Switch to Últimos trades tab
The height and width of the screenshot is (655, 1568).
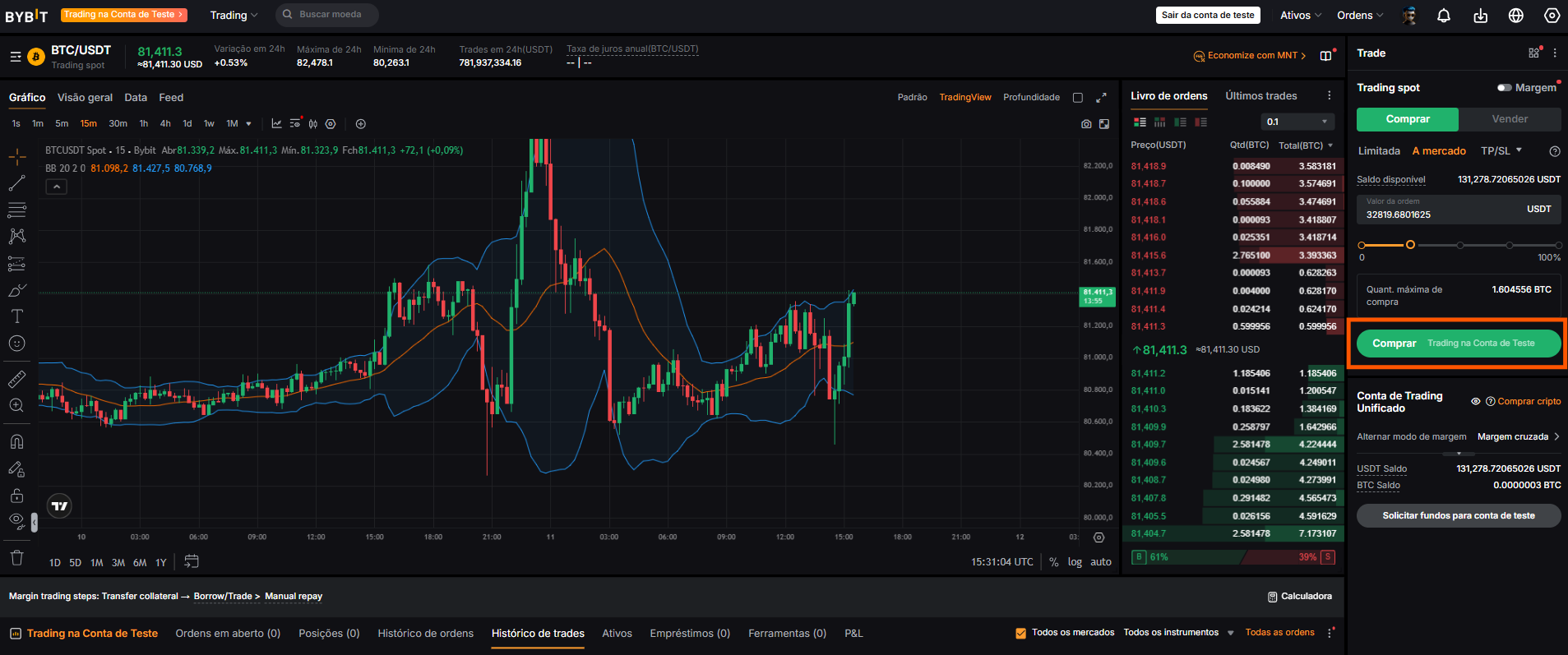point(1261,96)
